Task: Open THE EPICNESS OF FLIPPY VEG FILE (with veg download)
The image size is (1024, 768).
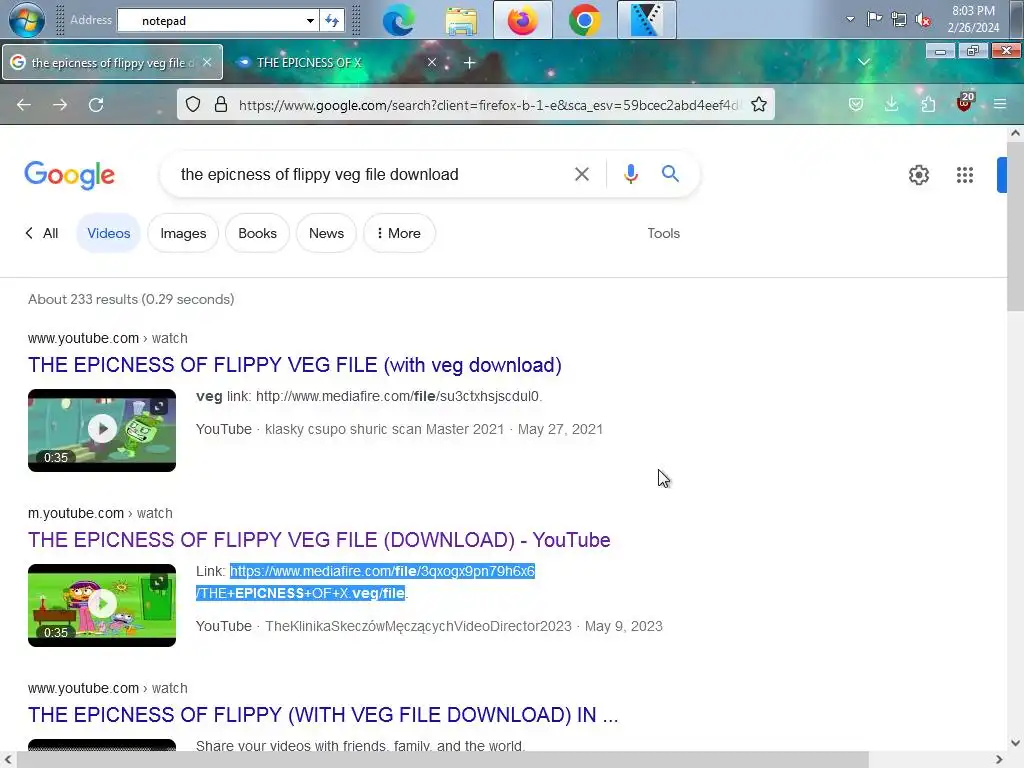Action: click(295, 365)
